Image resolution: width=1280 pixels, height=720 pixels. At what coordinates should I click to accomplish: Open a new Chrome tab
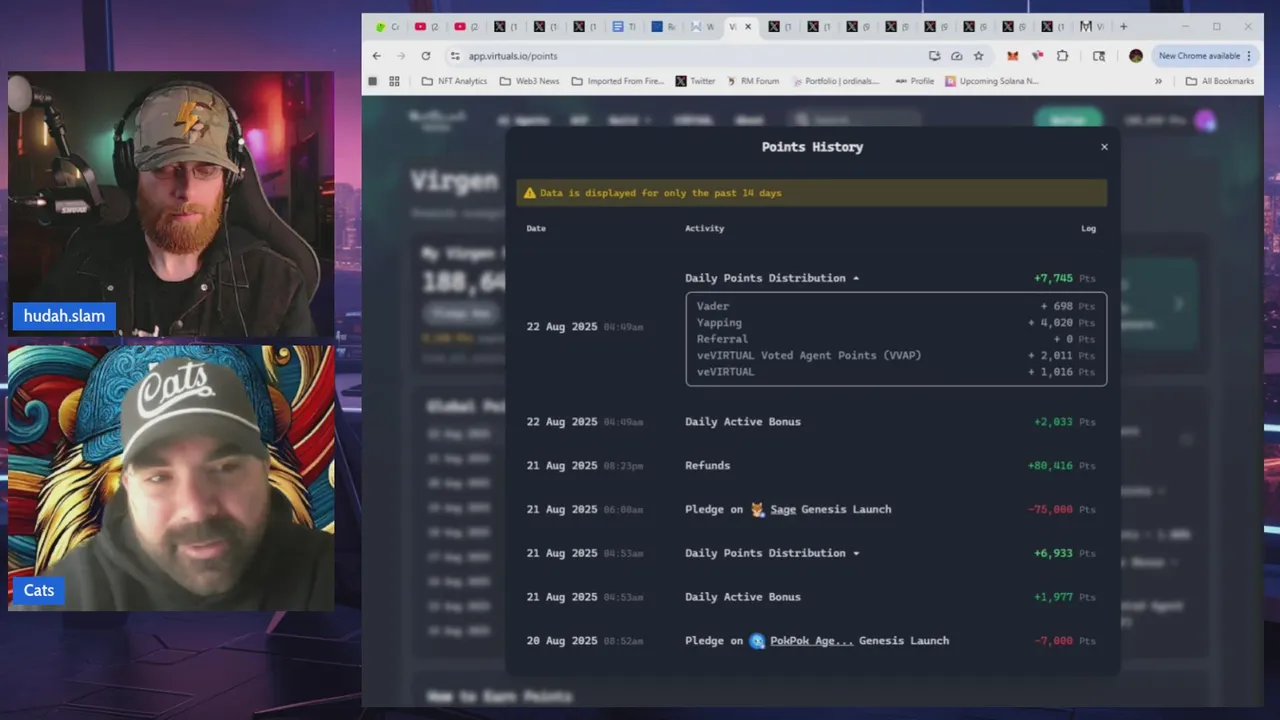[1123, 27]
